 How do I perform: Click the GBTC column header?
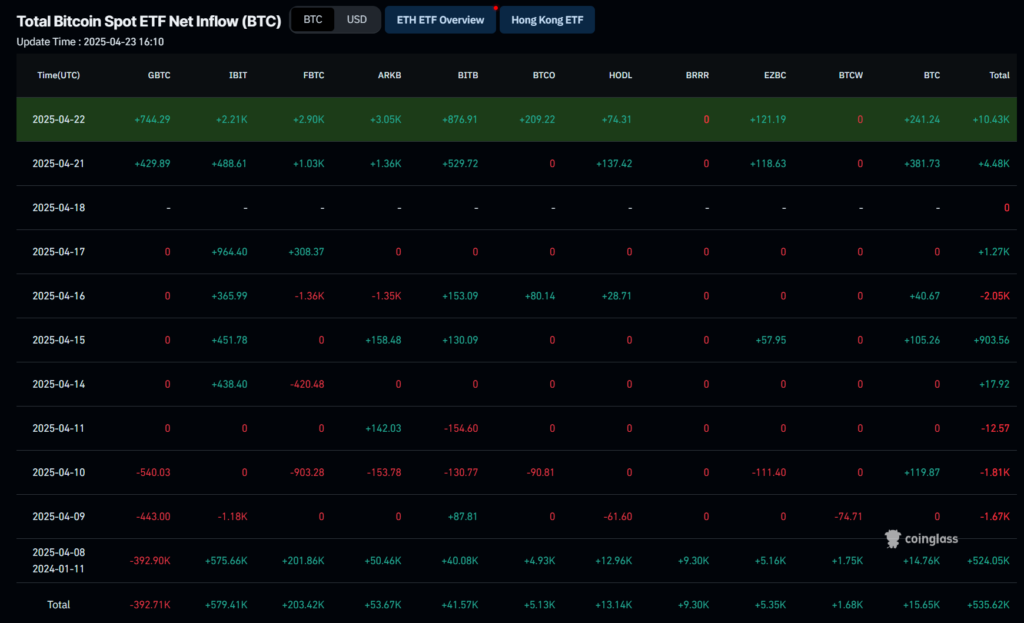point(159,75)
